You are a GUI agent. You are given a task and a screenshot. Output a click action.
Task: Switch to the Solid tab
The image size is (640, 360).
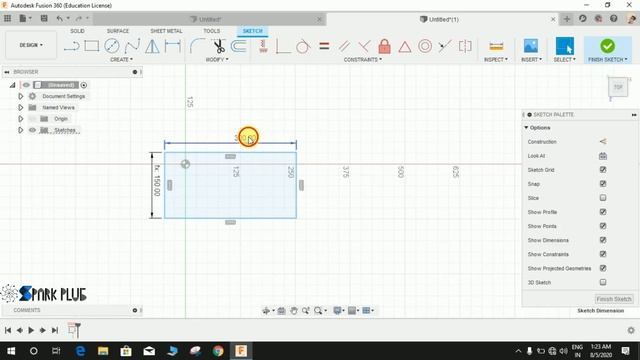77,31
